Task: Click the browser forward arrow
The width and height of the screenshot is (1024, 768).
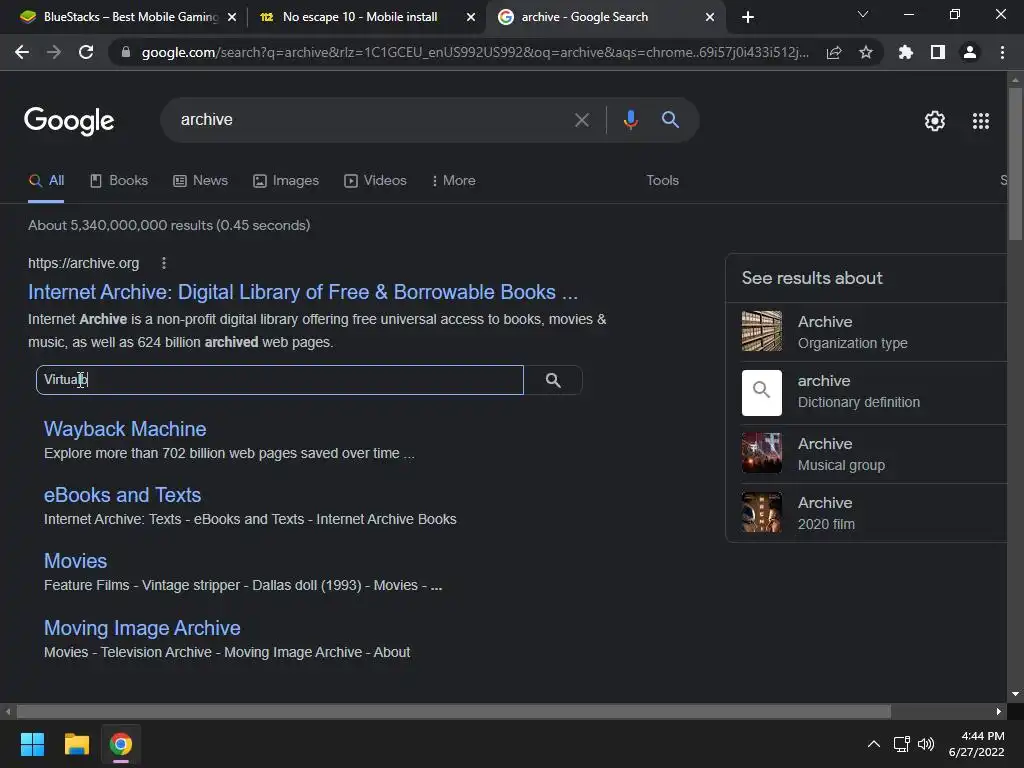Action: 54,52
